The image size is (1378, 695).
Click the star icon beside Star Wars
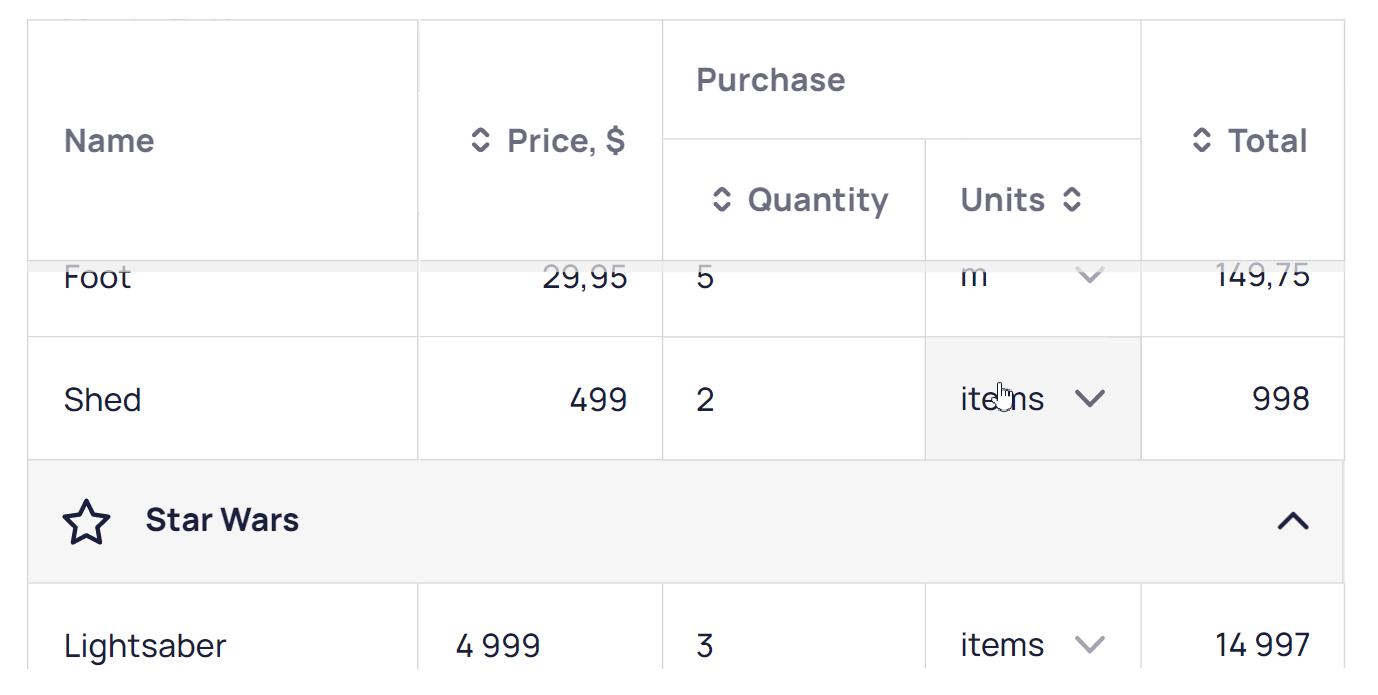point(86,522)
